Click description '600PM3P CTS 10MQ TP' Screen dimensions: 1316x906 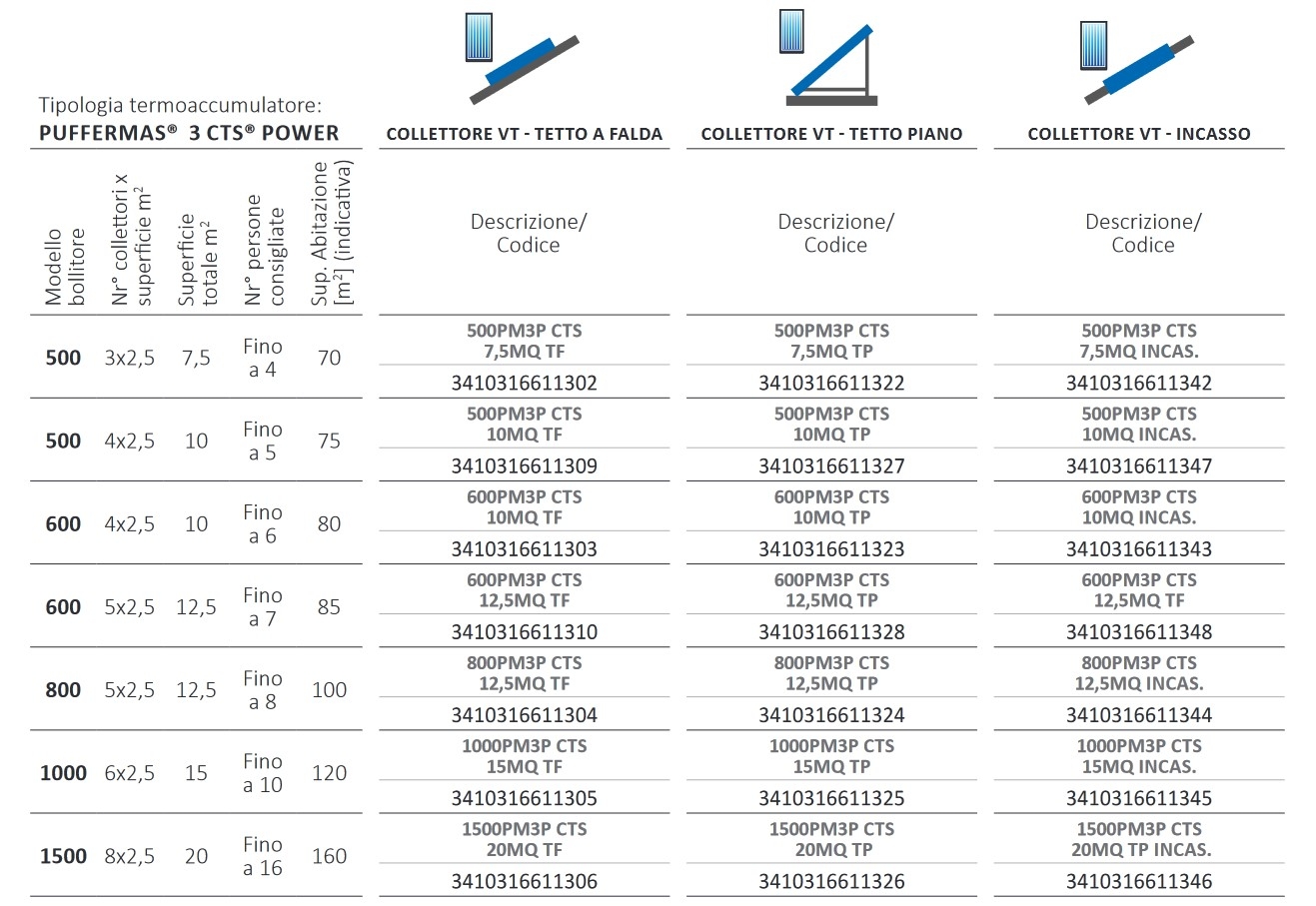832,506
